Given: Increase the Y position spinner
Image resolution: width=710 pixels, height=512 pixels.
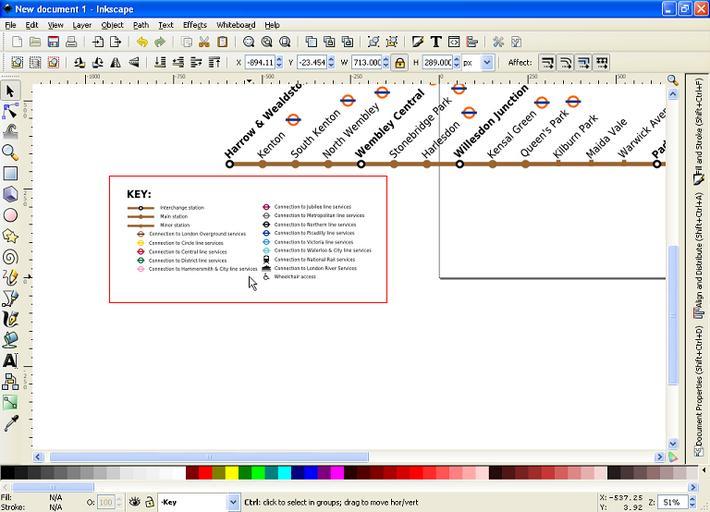Looking at the screenshot, I should 331,59.
